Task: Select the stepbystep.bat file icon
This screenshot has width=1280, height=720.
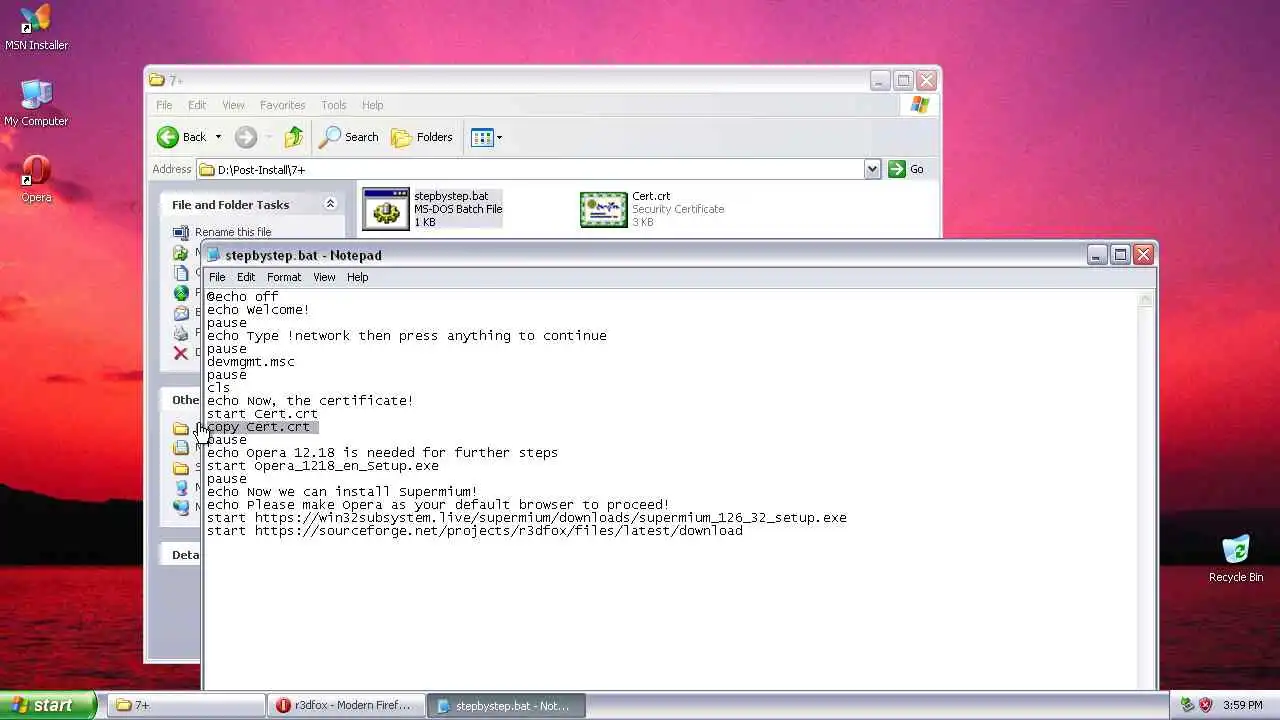Action: click(x=386, y=209)
